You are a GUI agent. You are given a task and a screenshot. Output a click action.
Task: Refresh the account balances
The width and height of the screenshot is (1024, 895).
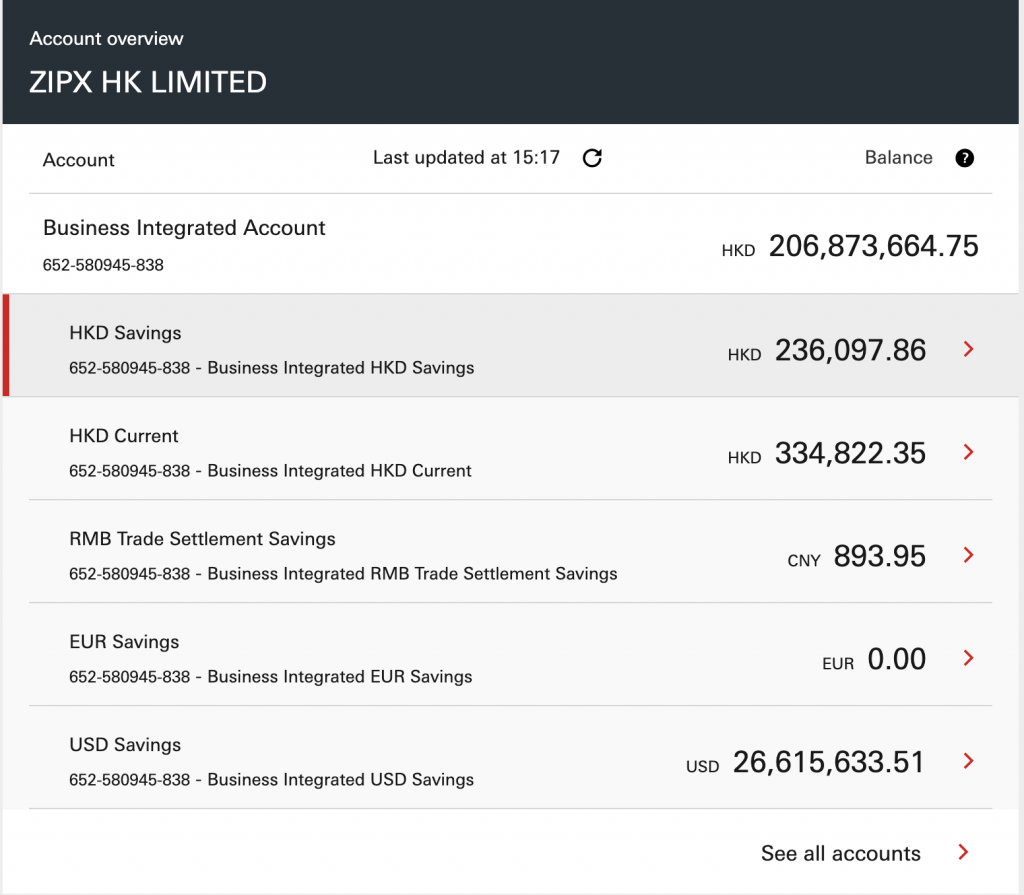592,158
